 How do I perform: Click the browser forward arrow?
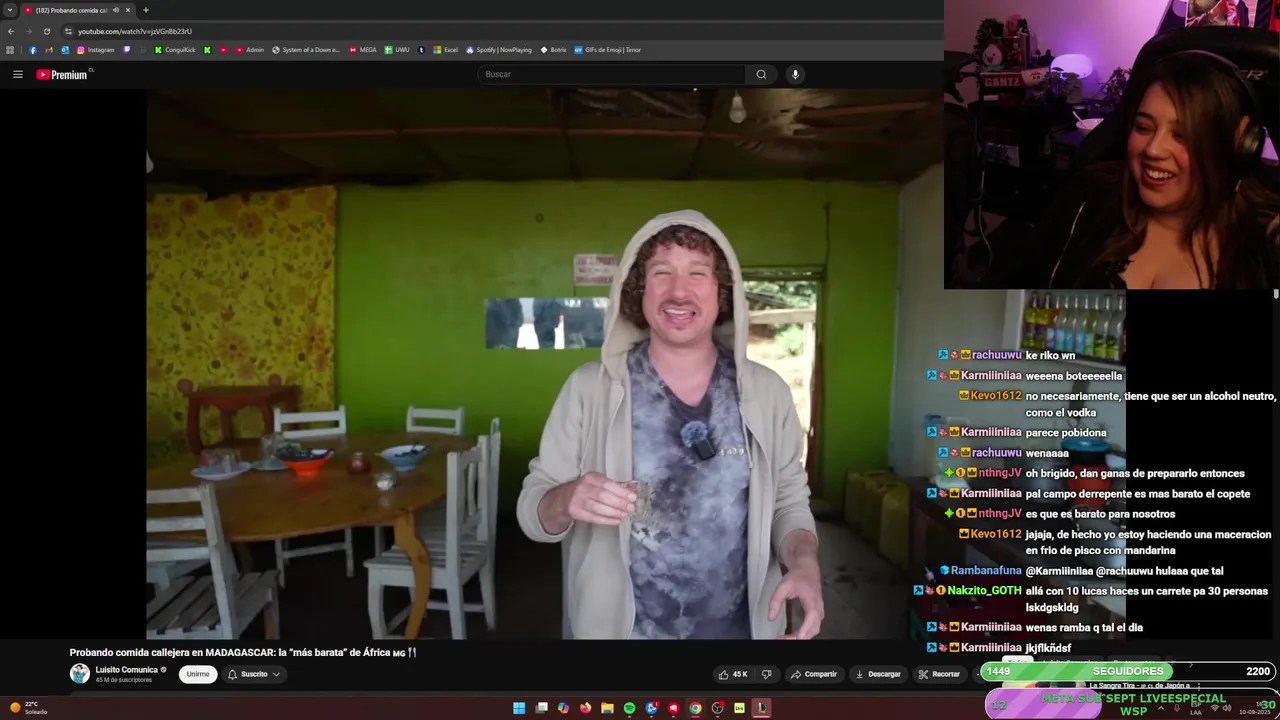click(x=28, y=31)
